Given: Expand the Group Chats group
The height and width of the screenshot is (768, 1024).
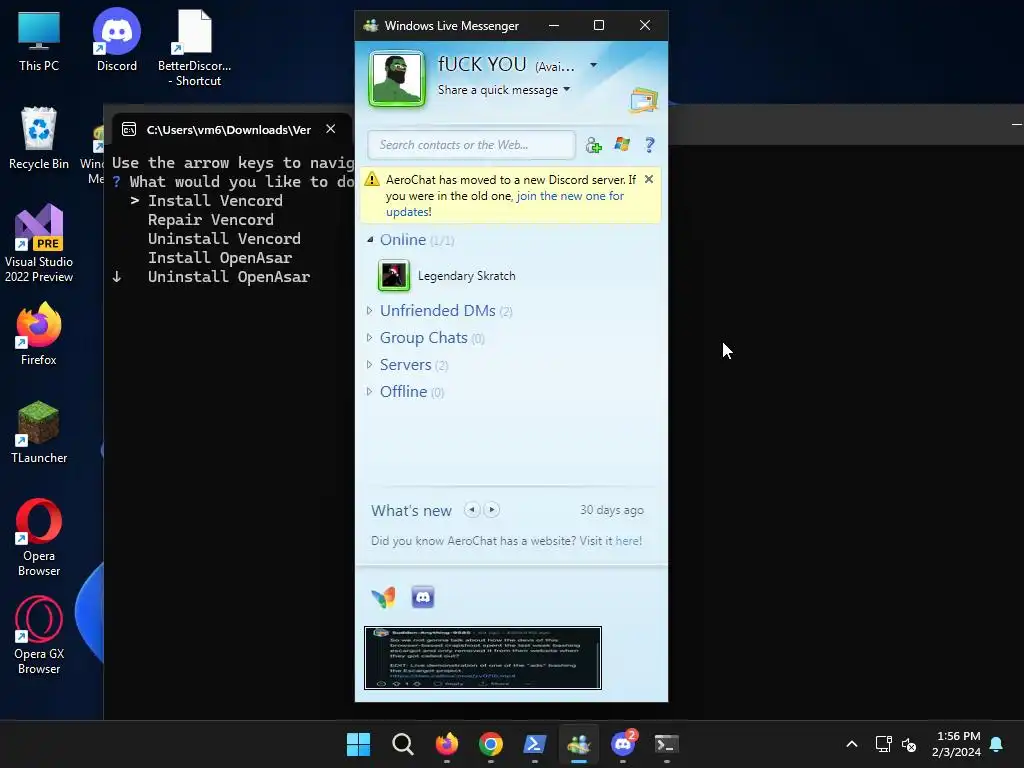Looking at the screenshot, I should point(370,338).
